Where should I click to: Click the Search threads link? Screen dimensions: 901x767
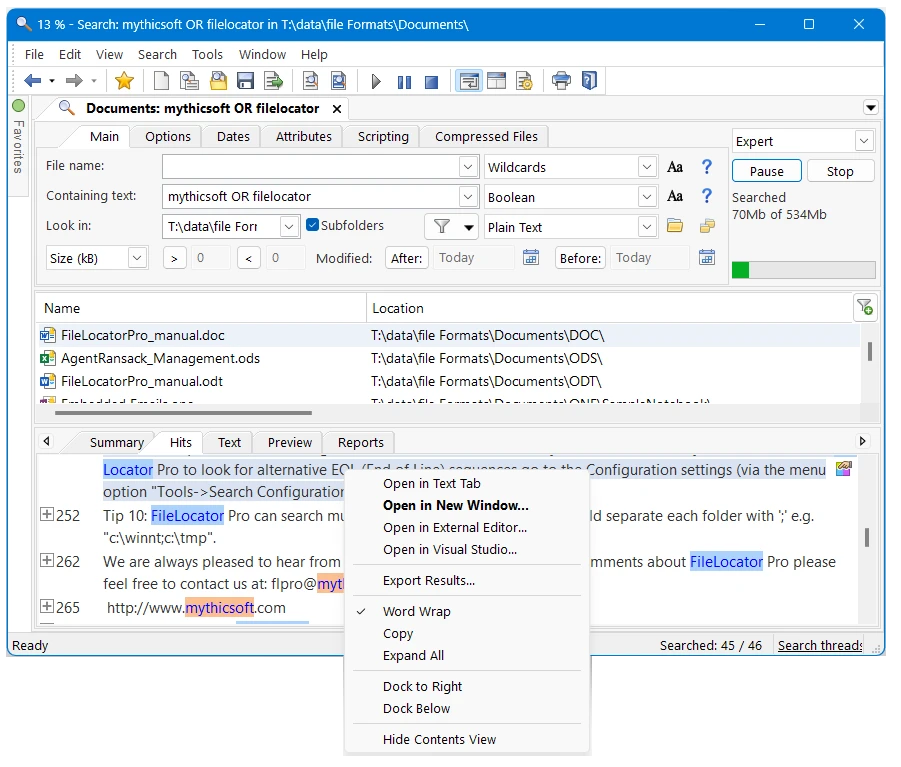click(820, 646)
